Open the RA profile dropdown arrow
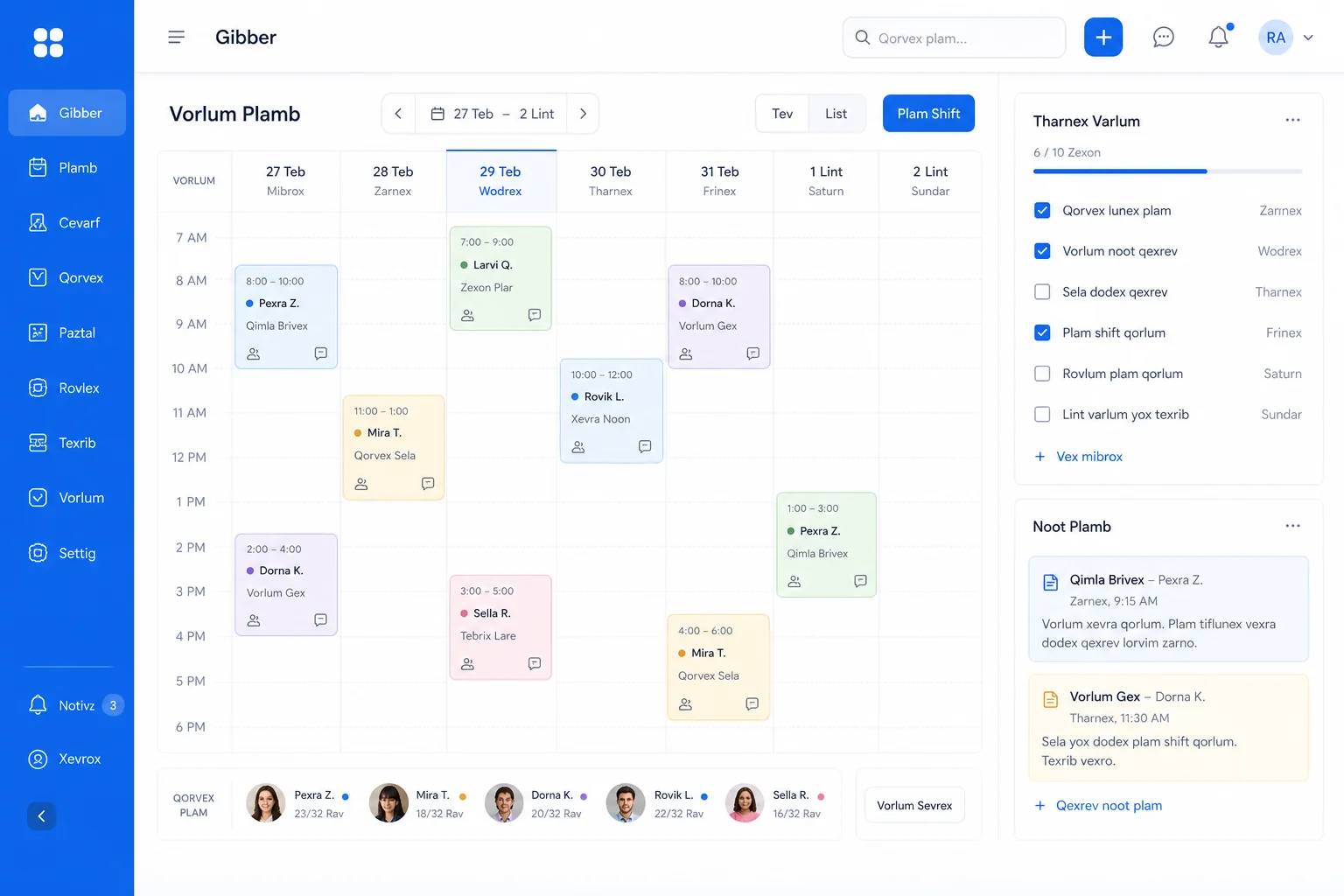This screenshot has height=896, width=1344. pos(1308,38)
